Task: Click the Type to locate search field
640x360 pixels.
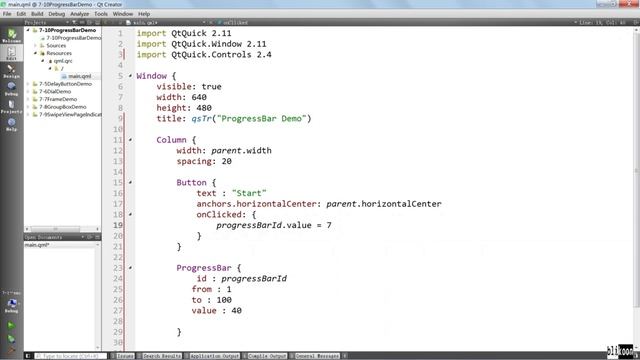Action: (71, 356)
